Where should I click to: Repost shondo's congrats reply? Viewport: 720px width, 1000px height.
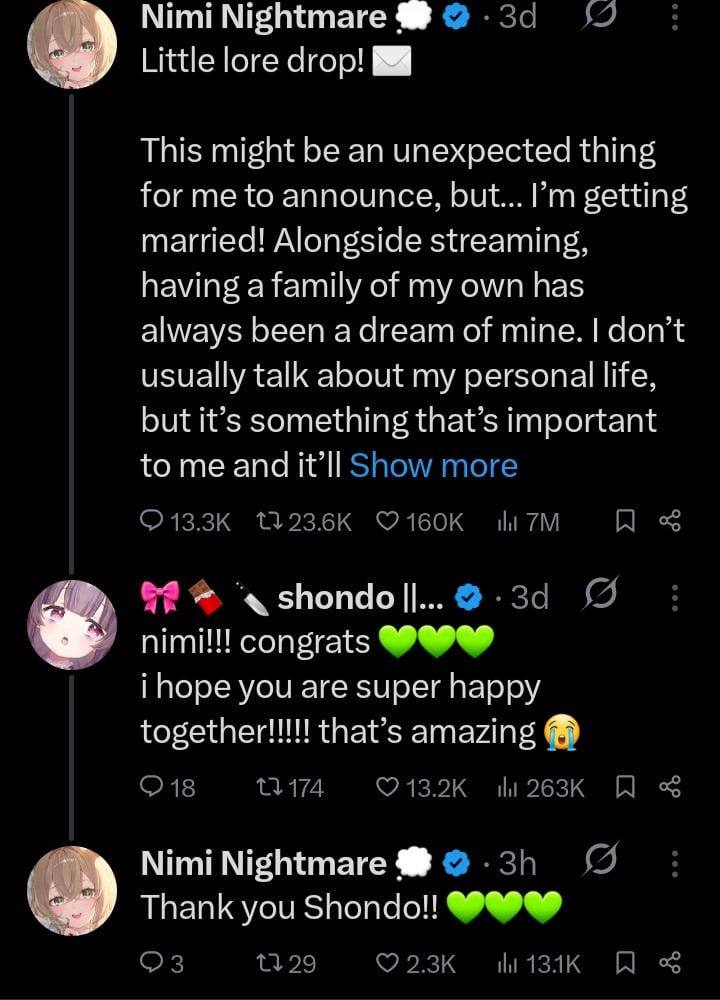pos(268,788)
